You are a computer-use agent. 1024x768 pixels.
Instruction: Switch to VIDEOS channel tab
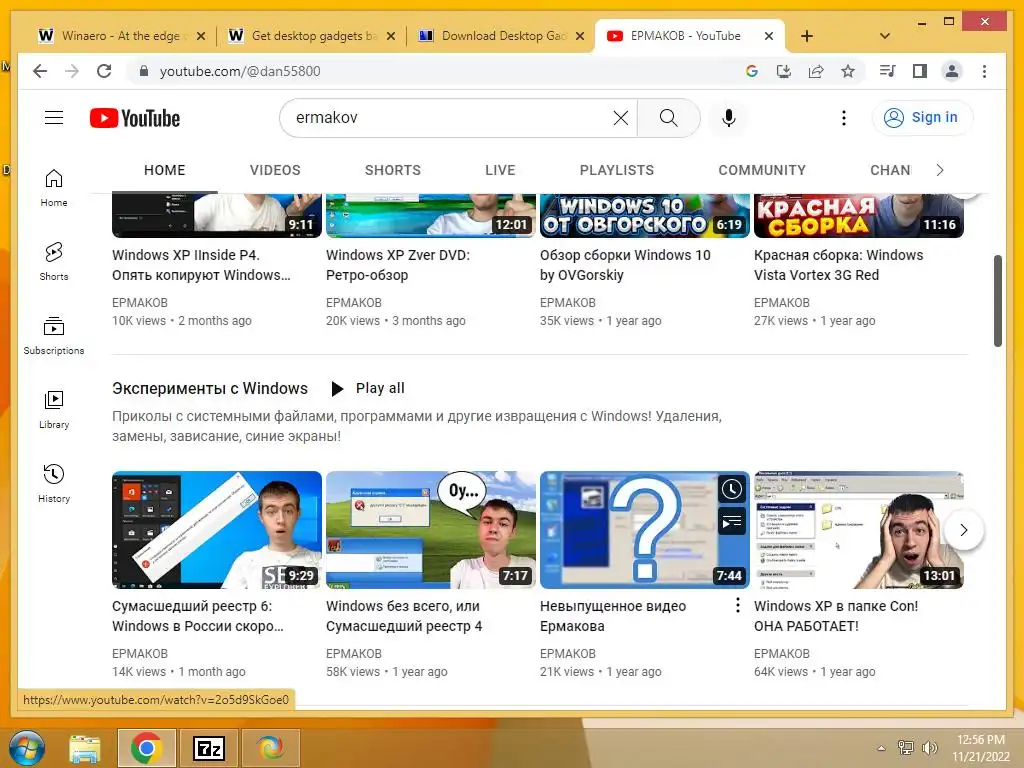click(x=275, y=170)
